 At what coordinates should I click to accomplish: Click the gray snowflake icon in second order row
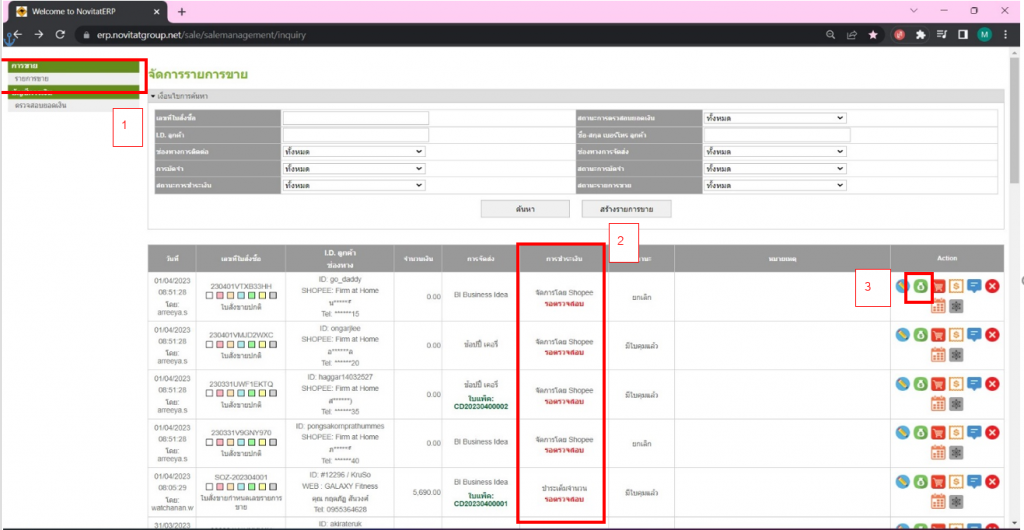tap(956, 354)
